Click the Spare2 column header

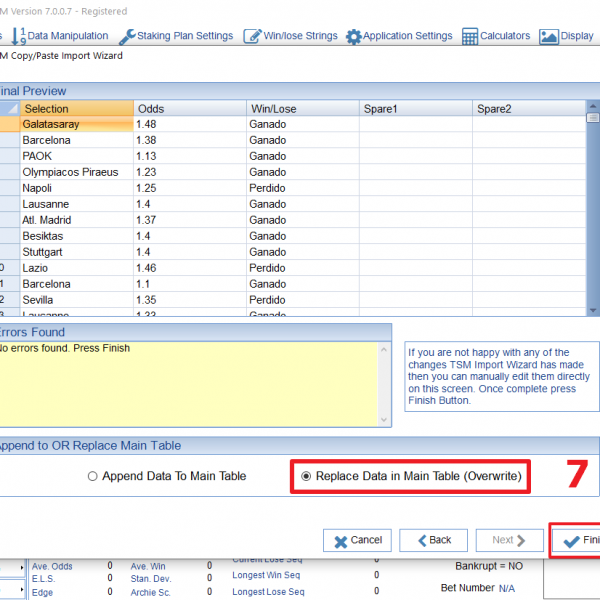529,108
